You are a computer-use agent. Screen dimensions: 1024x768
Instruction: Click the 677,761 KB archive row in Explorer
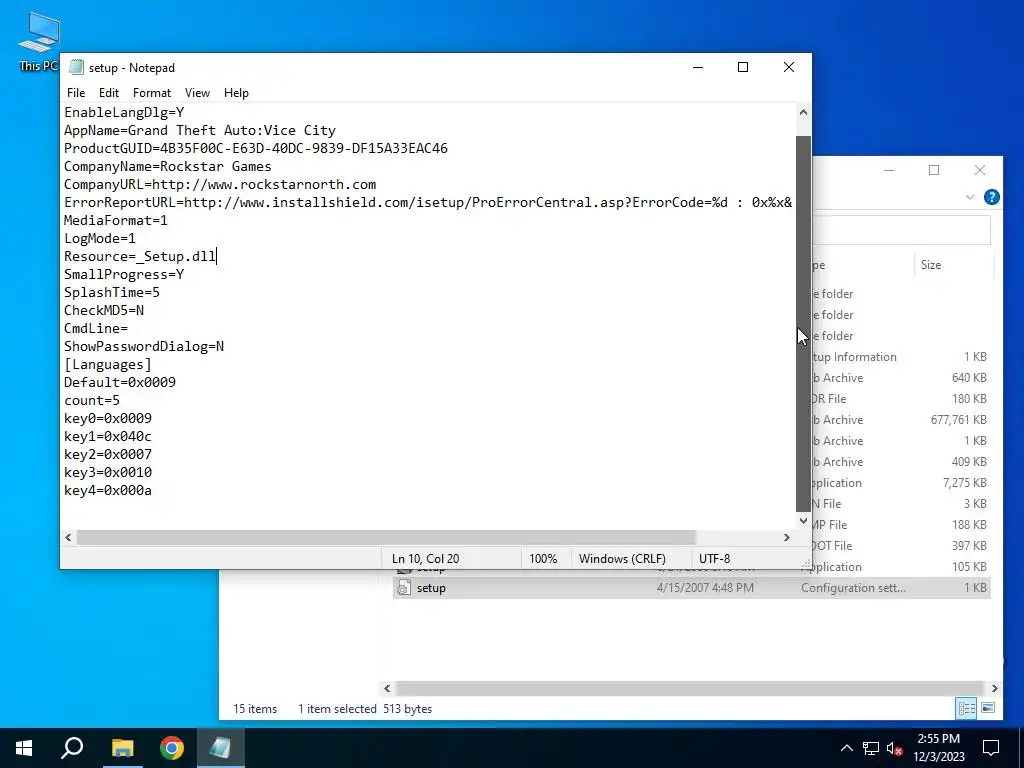[901, 420]
